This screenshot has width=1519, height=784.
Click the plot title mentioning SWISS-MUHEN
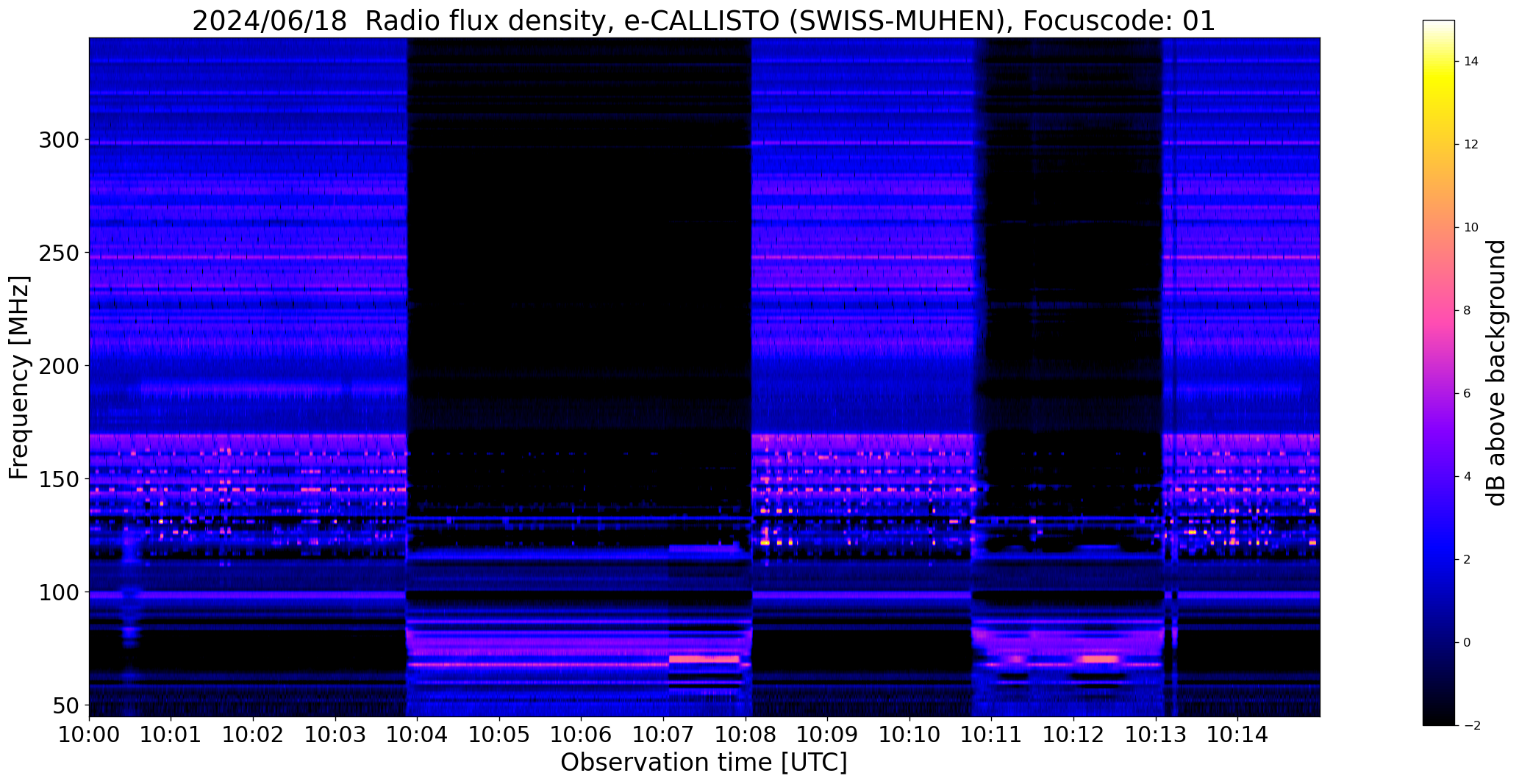(704, 21)
